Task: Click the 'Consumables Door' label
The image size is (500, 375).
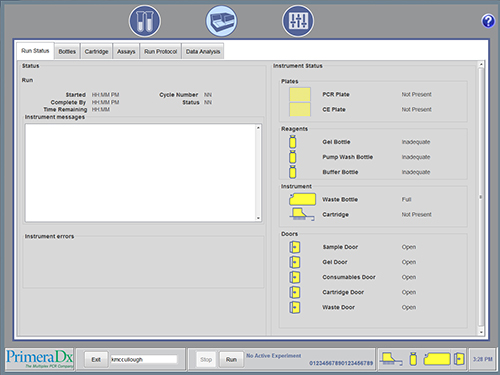Action: coord(349,277)
